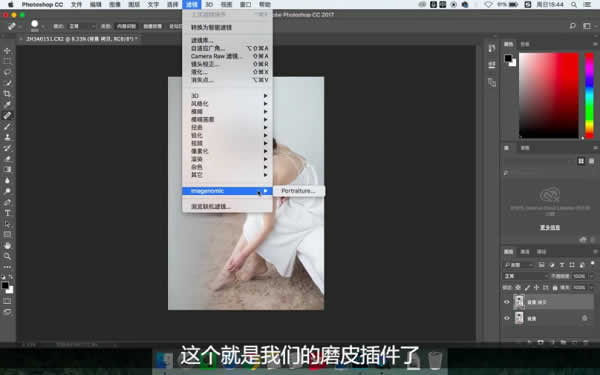The image size is (600, 375).
Task: Pick a color in the color field
Action: pos(549,95)
